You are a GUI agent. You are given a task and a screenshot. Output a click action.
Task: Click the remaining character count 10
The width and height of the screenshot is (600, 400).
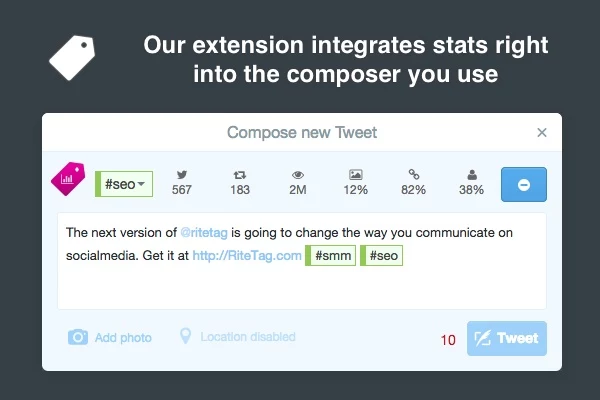(x=448, y=340)
